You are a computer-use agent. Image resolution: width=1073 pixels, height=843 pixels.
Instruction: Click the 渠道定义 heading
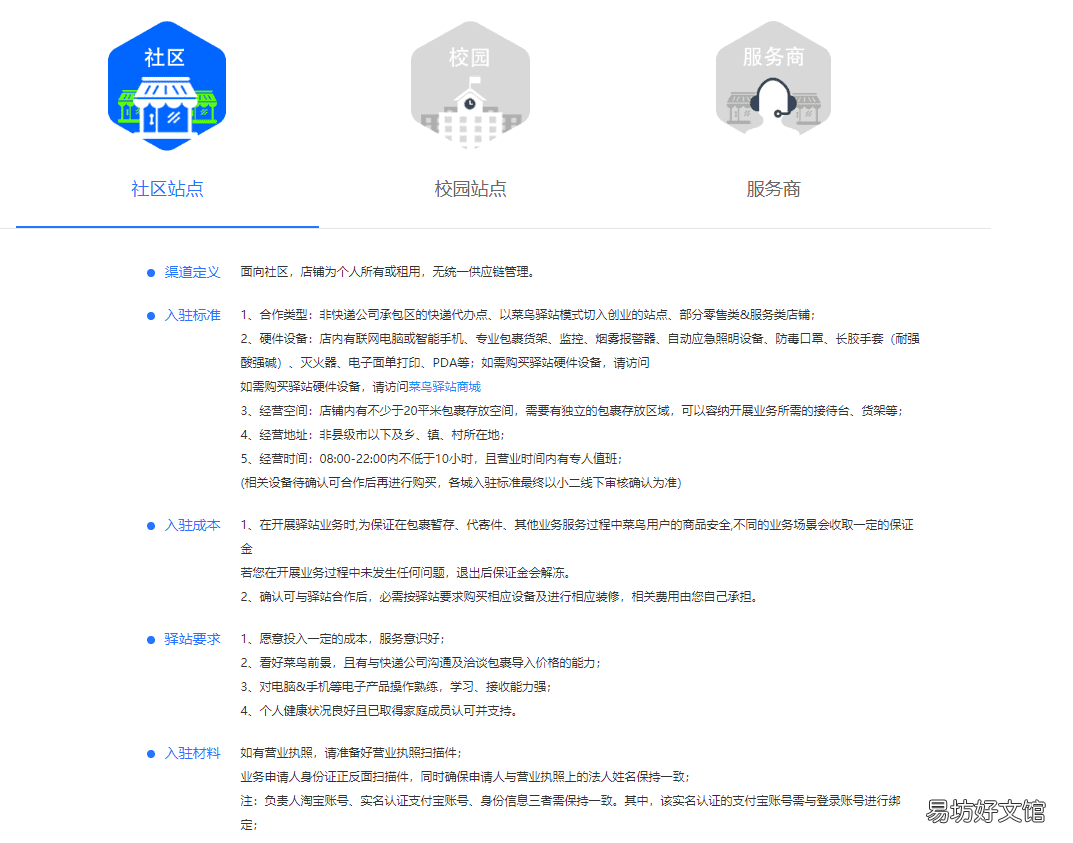192,272
